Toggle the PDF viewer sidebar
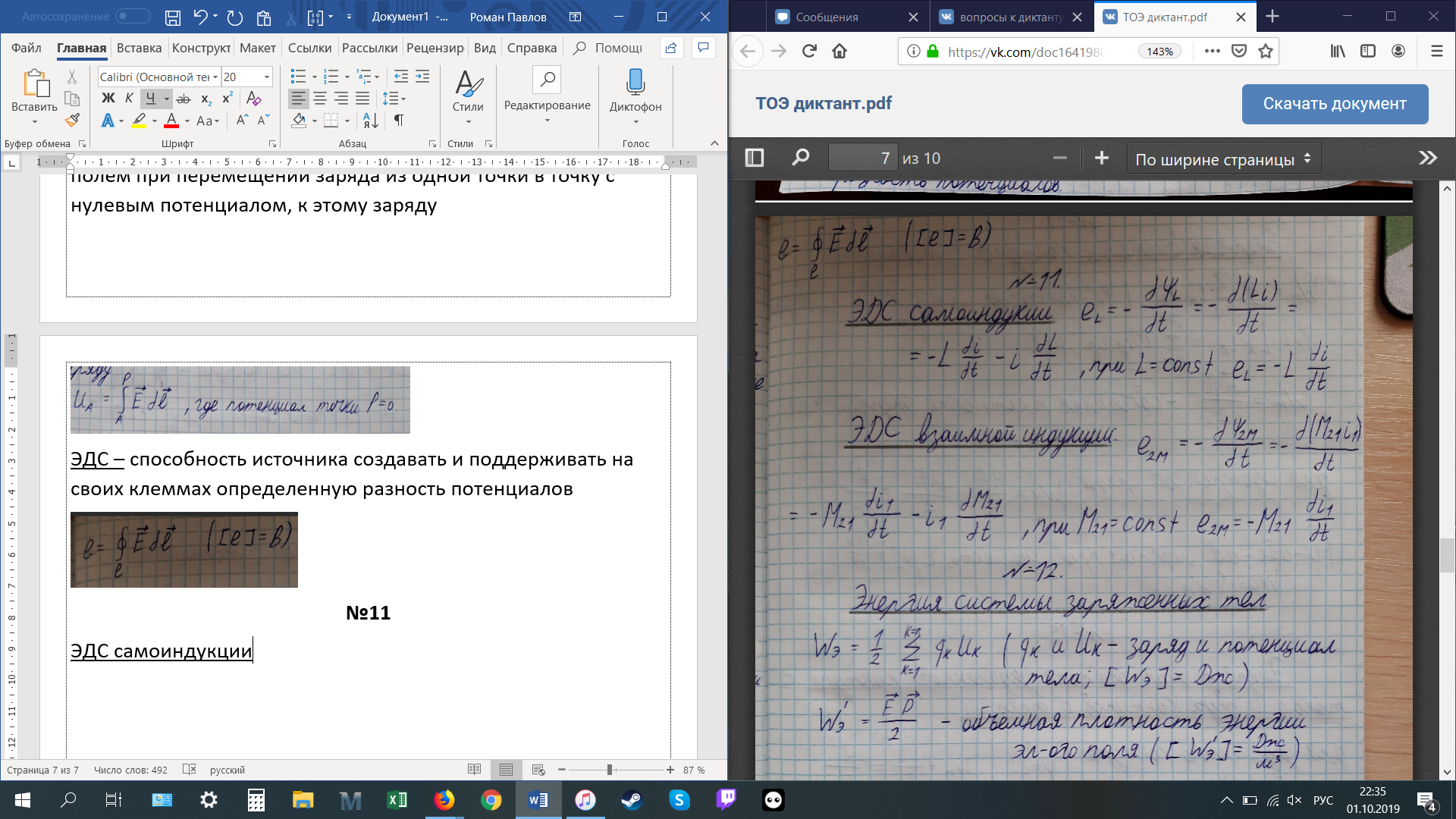1456x819 pixels. click(755, 158)
